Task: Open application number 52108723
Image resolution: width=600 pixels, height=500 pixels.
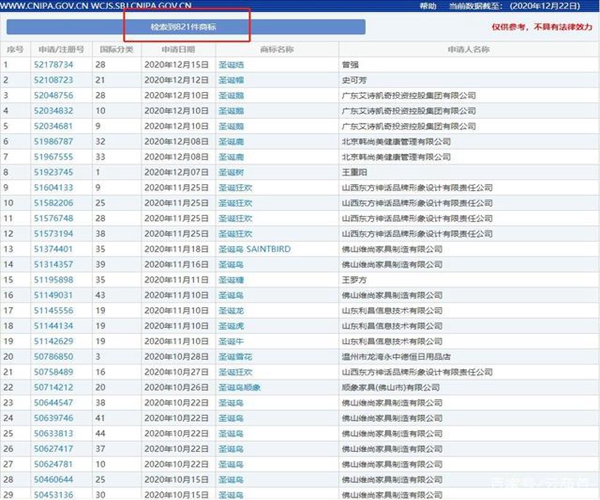Action: pyautogui.click(x=54, y=79)
